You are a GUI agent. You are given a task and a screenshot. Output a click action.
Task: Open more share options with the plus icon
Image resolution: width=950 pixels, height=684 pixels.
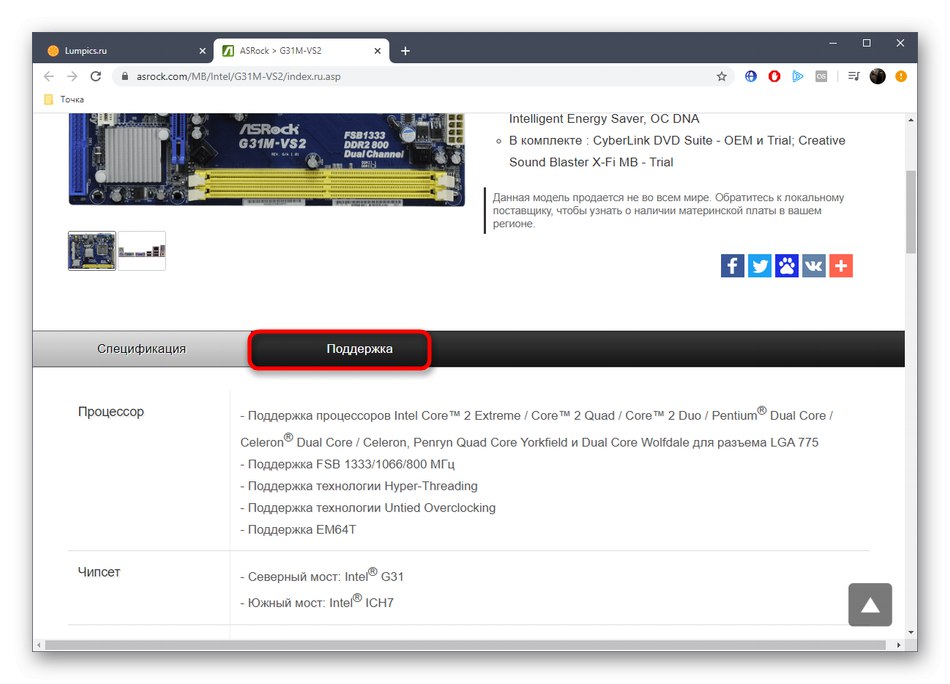click(x=841, y=266)
